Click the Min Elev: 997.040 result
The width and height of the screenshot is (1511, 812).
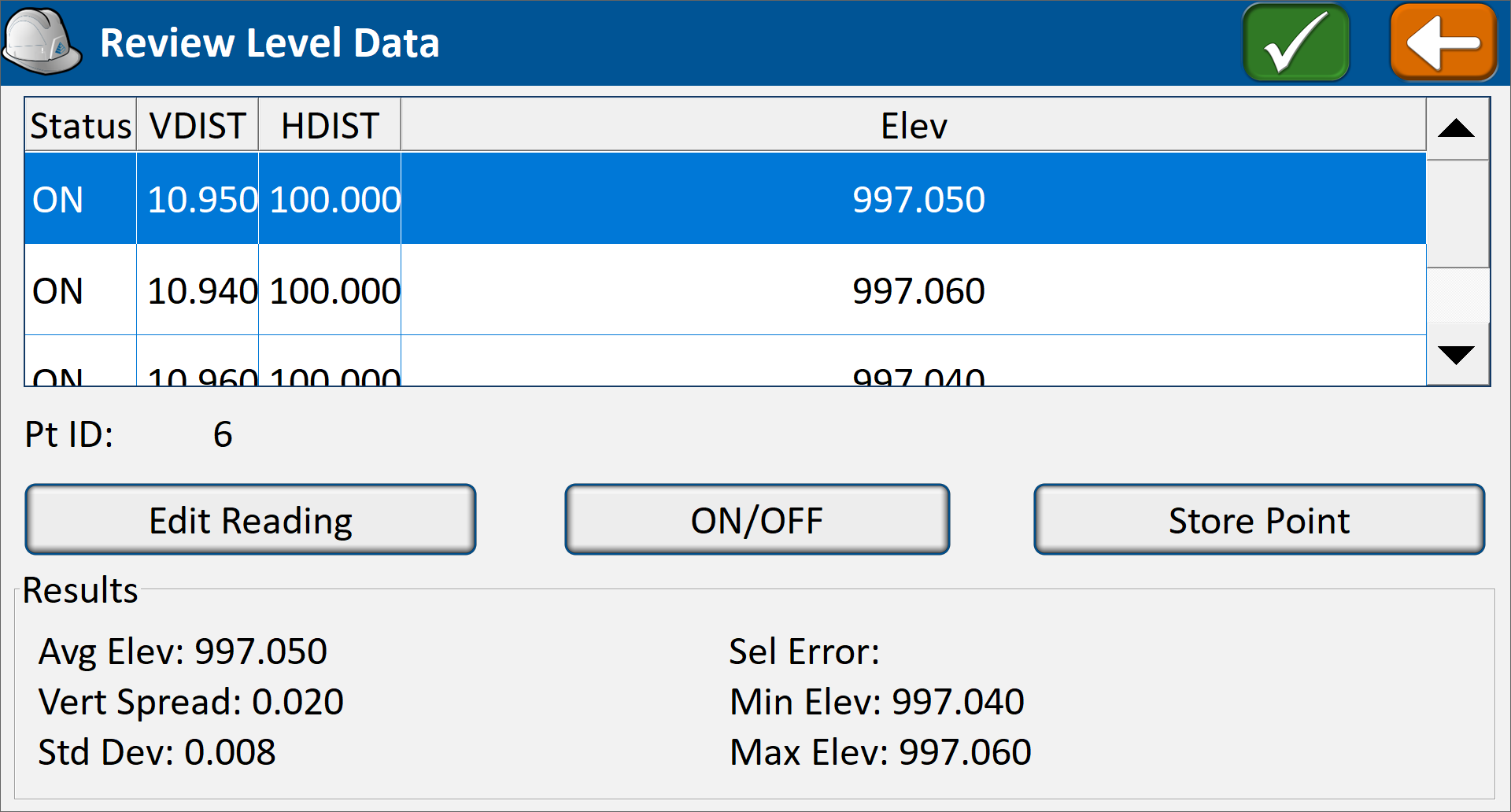point(877,702)
